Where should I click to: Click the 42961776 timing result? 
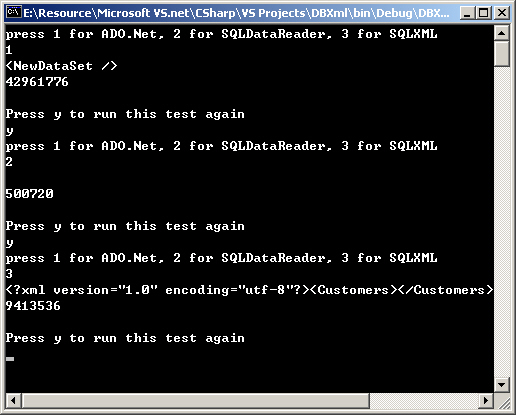pyautogui.click(x=37, y=82)
